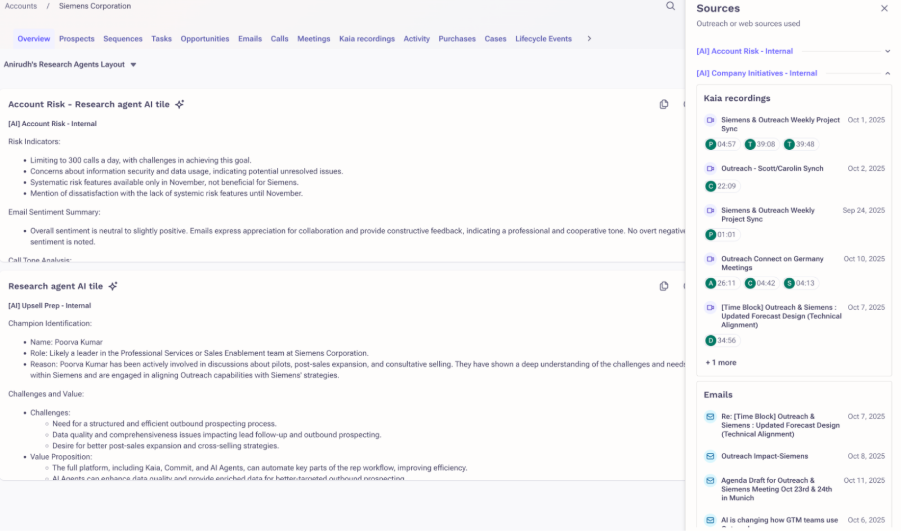This screenshot has height=531, width=901.
Task: Jump to 22:09 timestamp in Scott/Carolin Synch
Action: (x=721, y=186)
